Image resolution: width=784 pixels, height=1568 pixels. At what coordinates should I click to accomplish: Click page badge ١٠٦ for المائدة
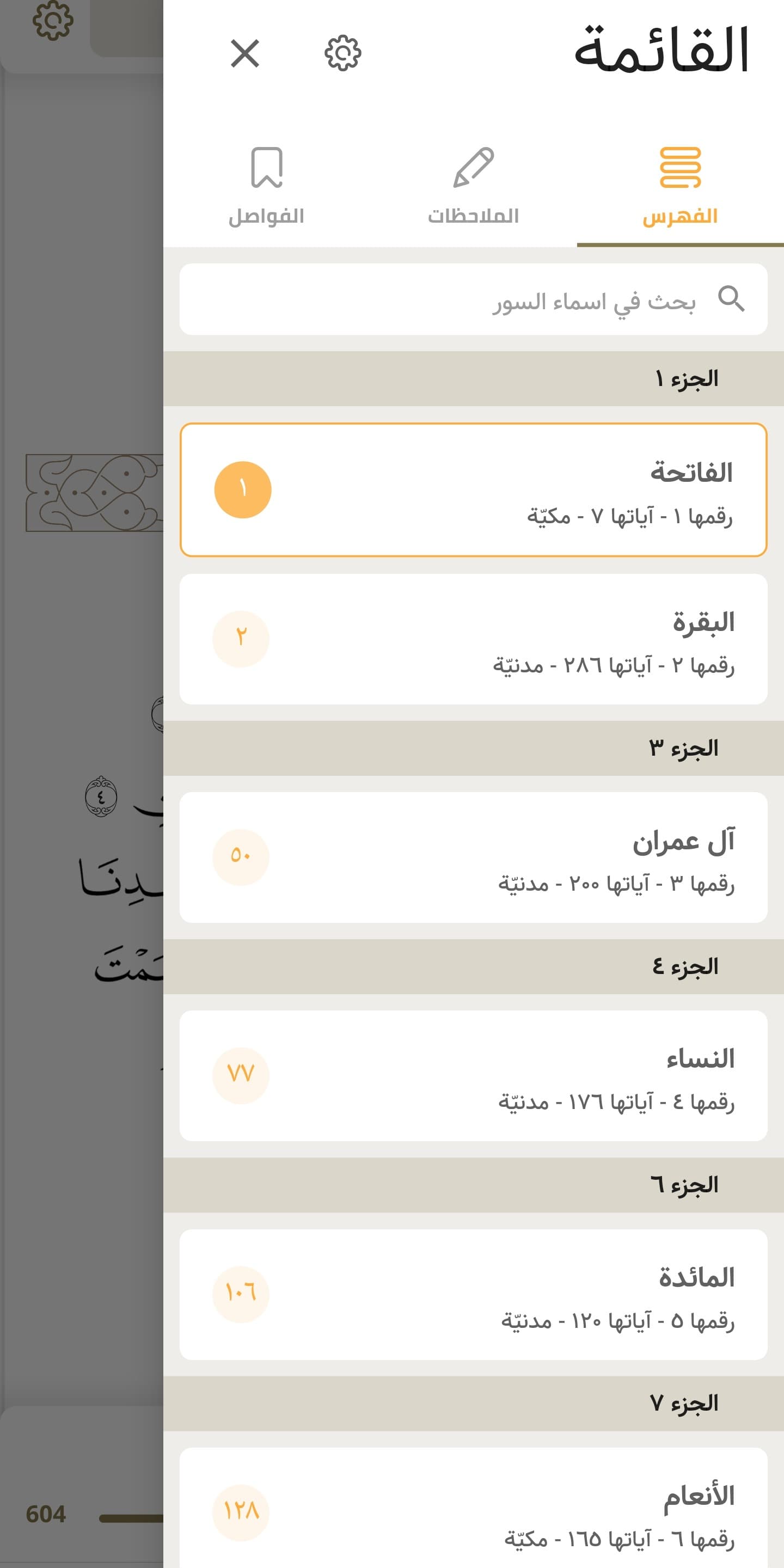pos(241,1294)
